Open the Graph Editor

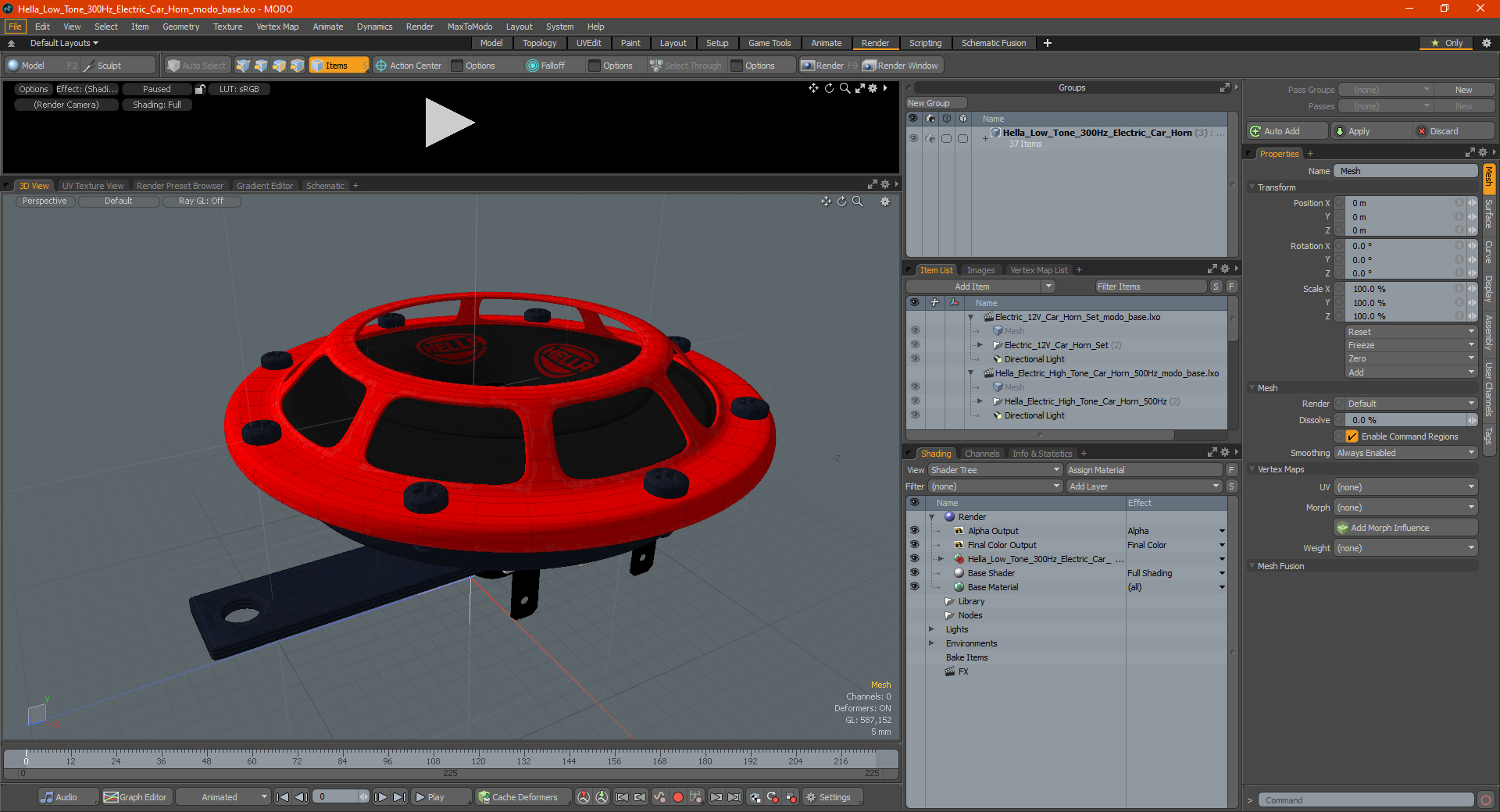(136, 797)
